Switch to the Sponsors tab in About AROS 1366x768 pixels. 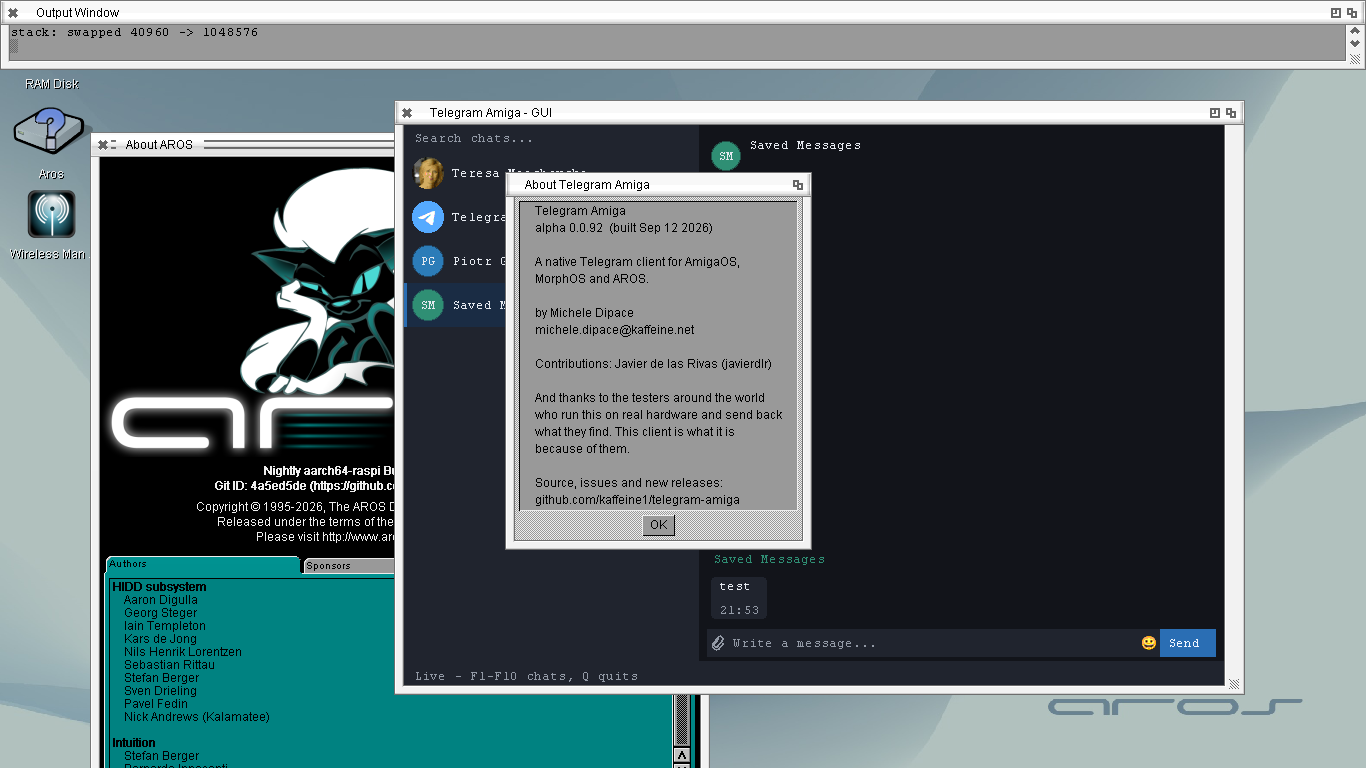349,566
